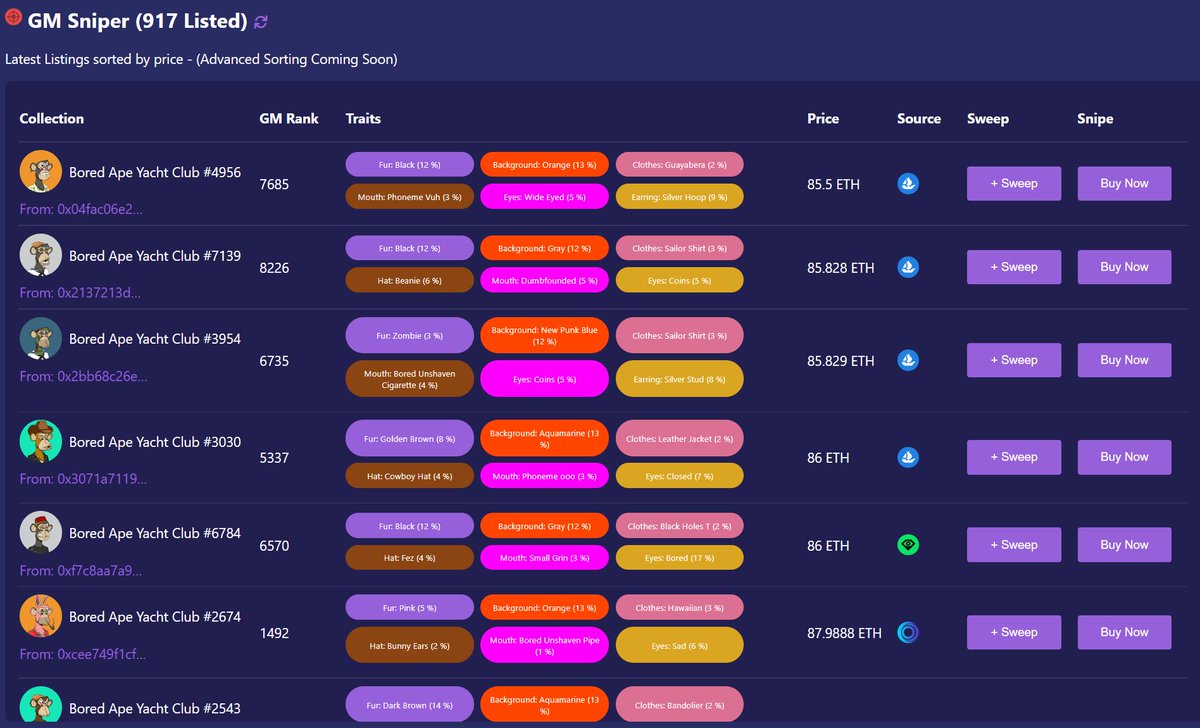The height and width of the screenshot is (728, 1200).
Task: Buy Now Bored Ape #6784
Action: tap(1124, 545)
